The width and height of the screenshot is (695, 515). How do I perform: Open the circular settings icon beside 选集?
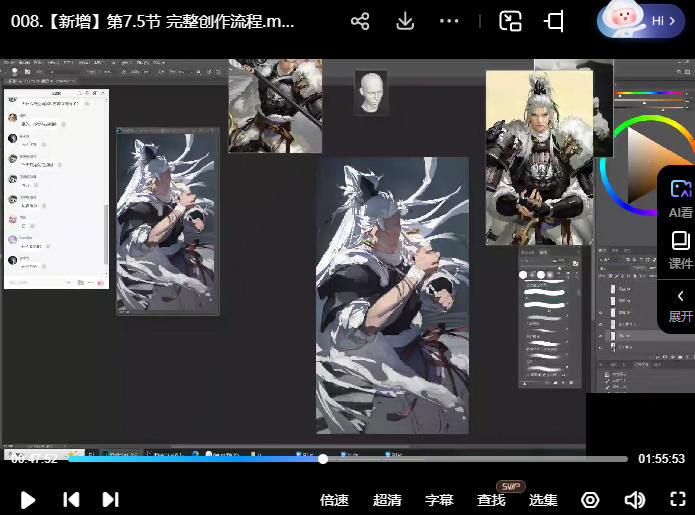coord(590,500)
